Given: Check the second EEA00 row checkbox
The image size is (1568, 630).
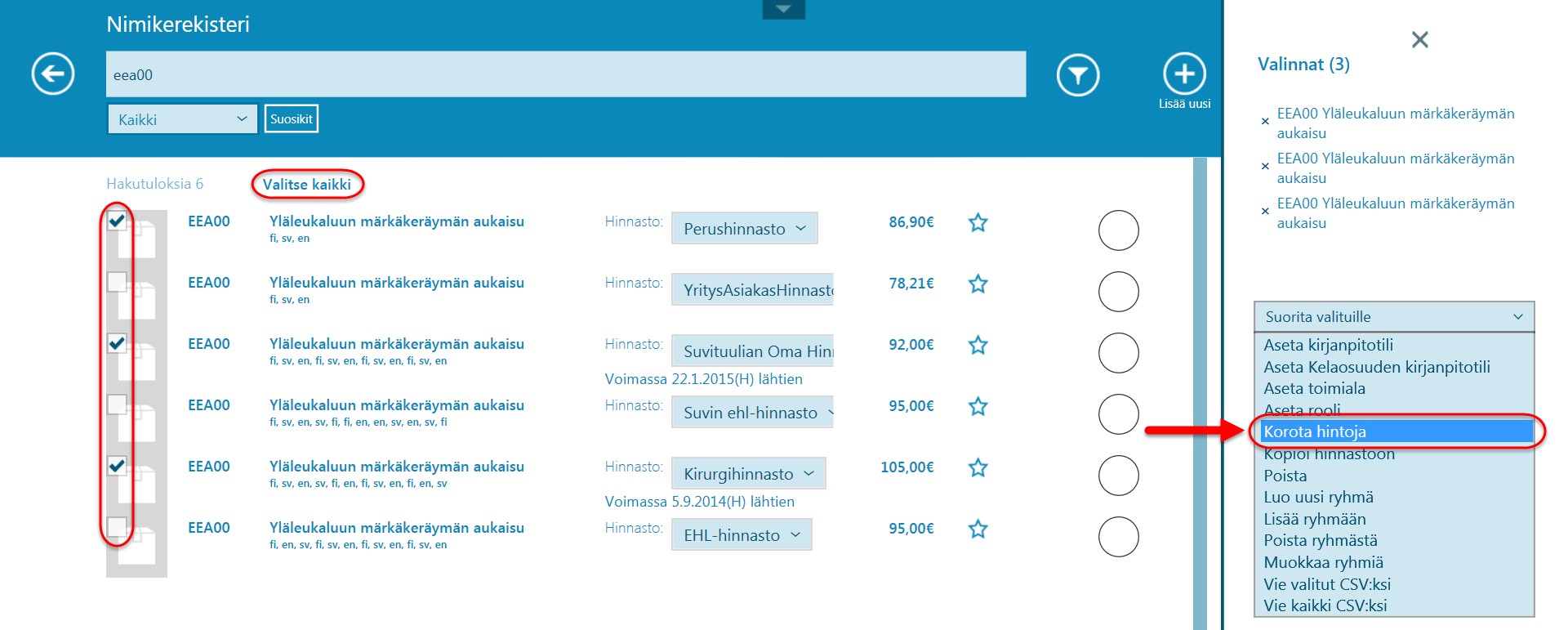Looking at the screenshot, I should tap(118, 282).
